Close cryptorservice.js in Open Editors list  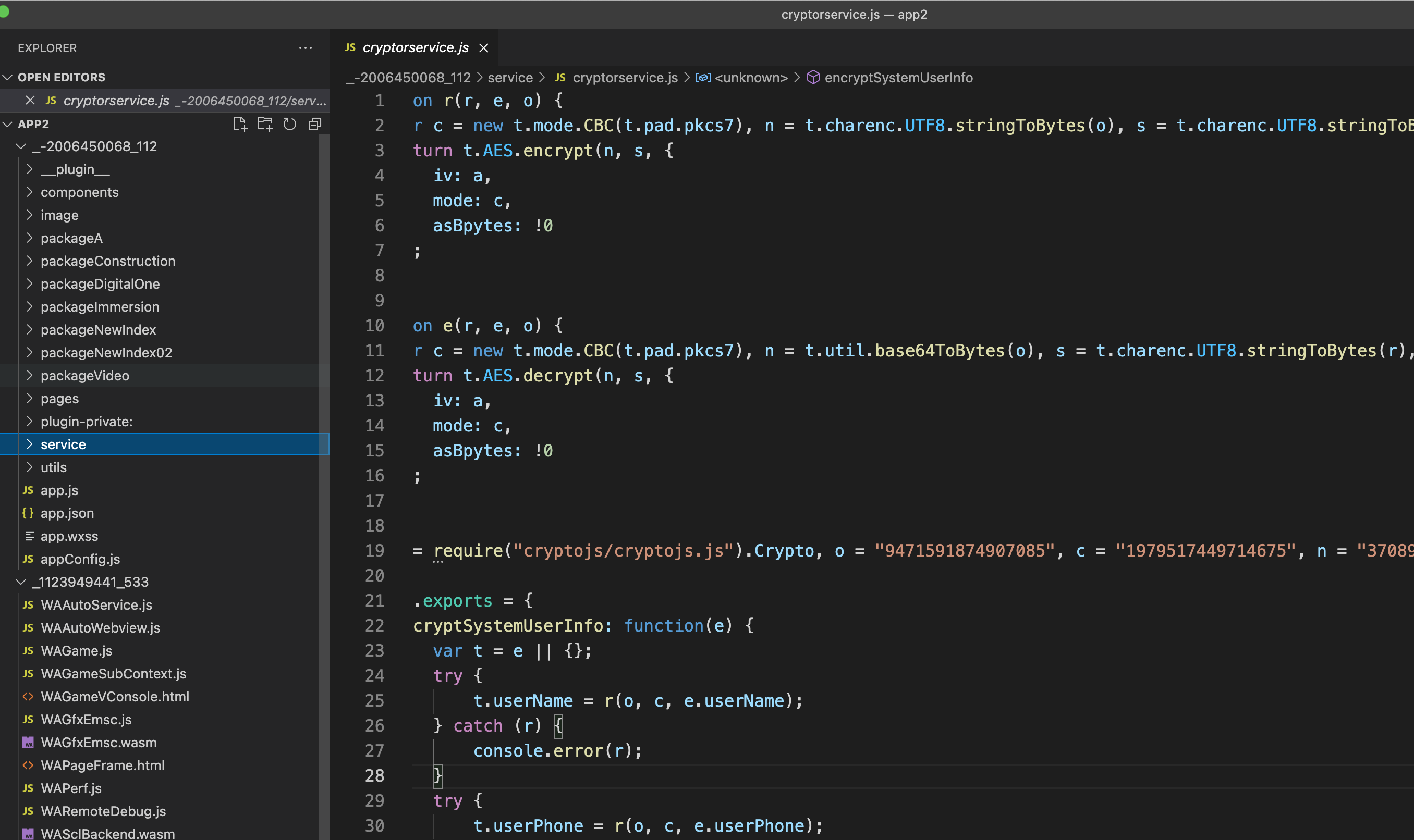31,100
